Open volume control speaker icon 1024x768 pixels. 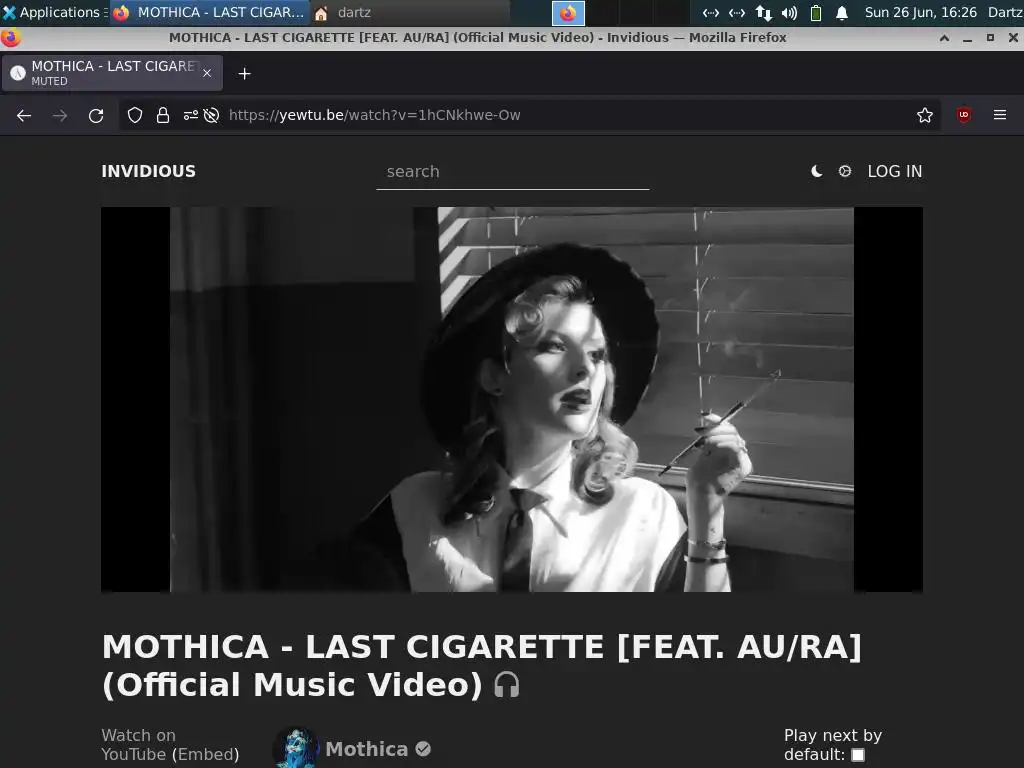pyautogui.click(x=790, y=12)
